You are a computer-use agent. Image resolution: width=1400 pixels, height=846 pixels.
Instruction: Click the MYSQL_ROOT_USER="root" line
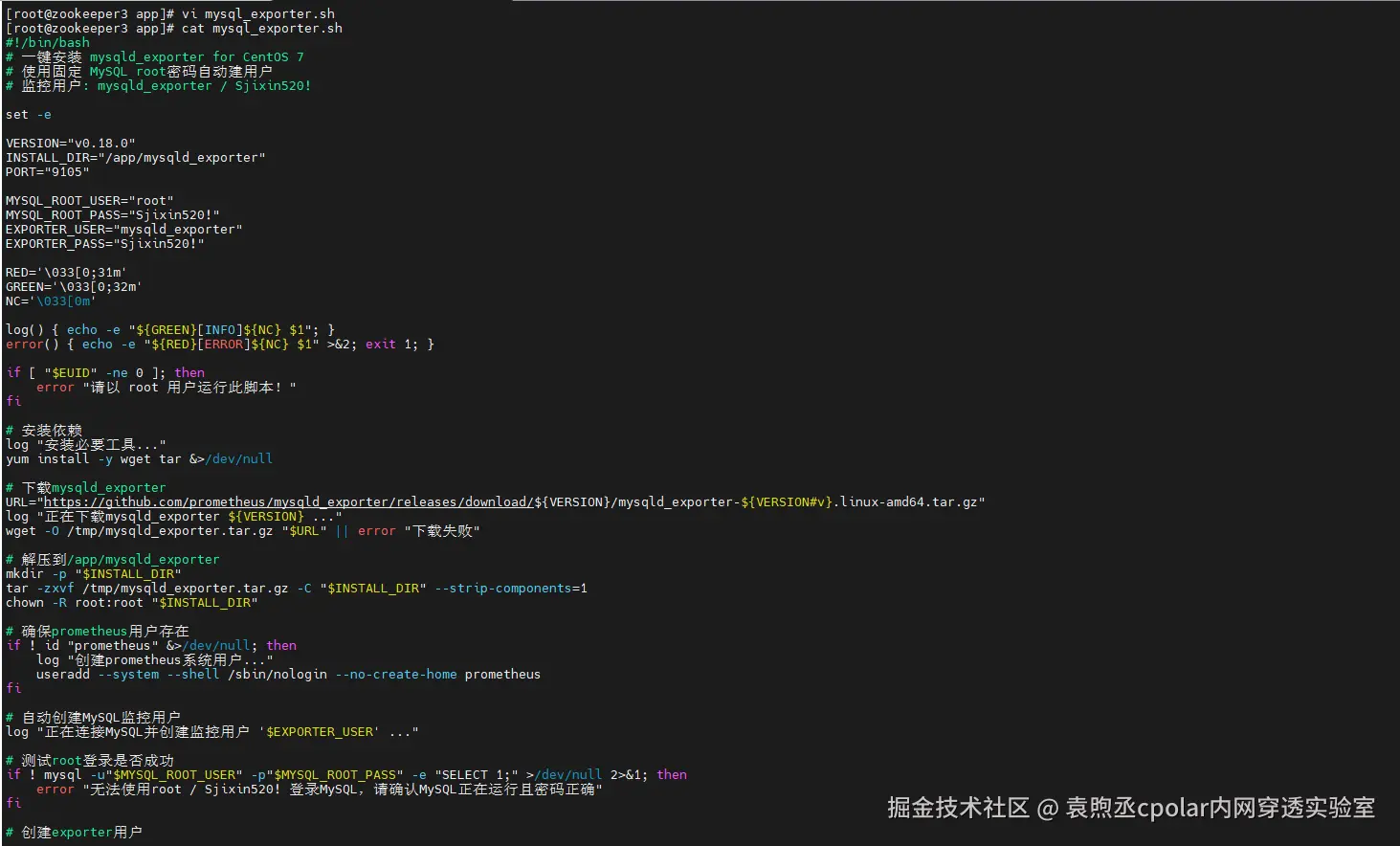(x=90, y=201)
